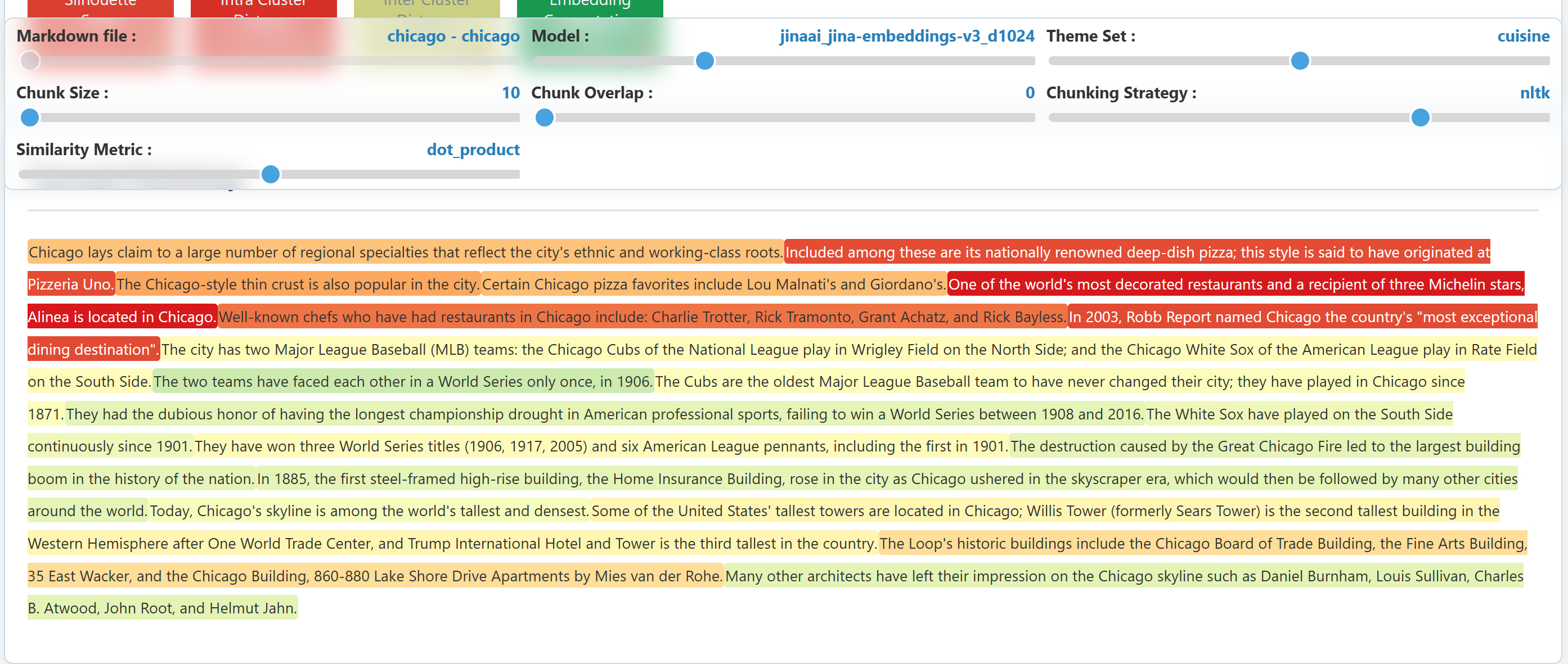Select the Michelin stars sentence chunk
Image resolution: width=1568 pixels, height=664 pixels.
tap(1235, 284)
